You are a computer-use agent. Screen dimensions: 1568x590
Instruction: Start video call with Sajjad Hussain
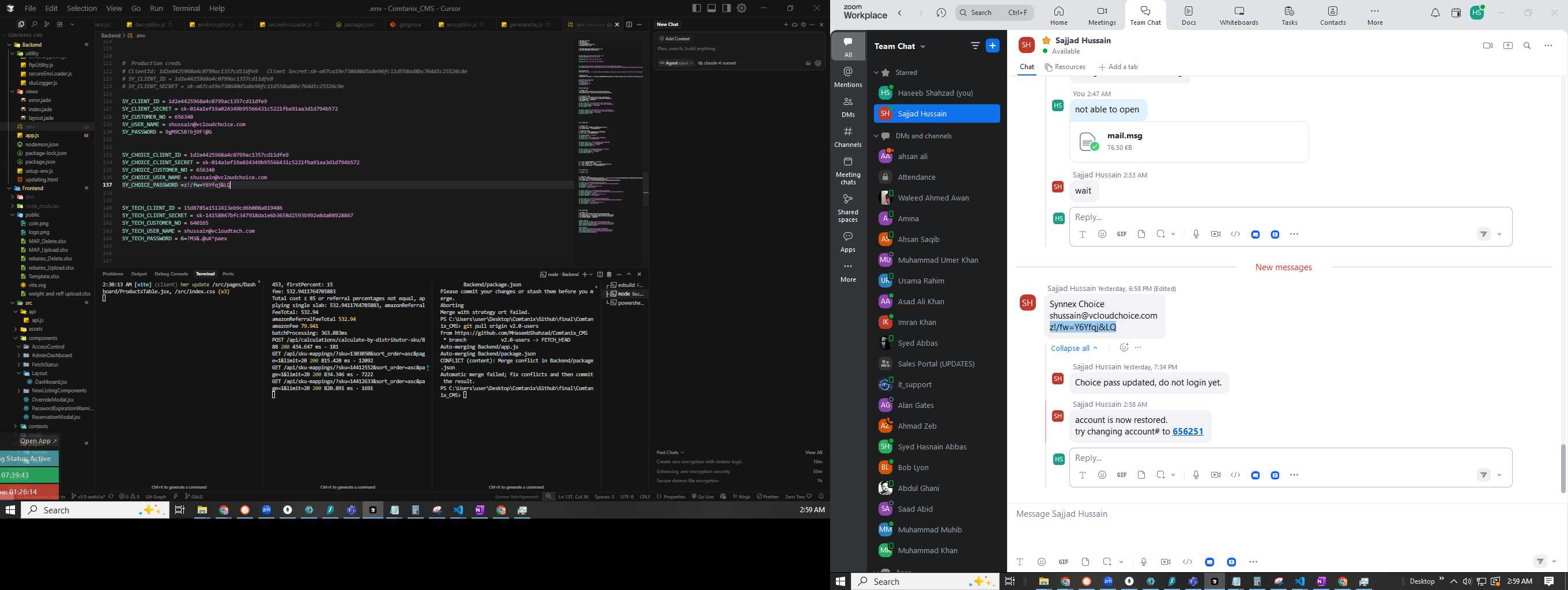(x=1487, y=46)
